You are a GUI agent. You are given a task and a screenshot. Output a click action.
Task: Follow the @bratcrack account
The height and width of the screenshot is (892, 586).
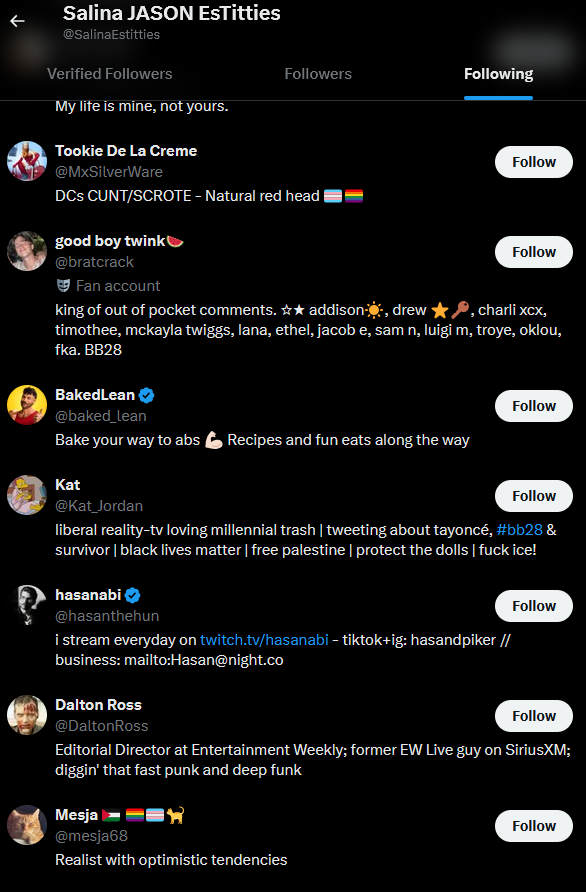[534, 252]
